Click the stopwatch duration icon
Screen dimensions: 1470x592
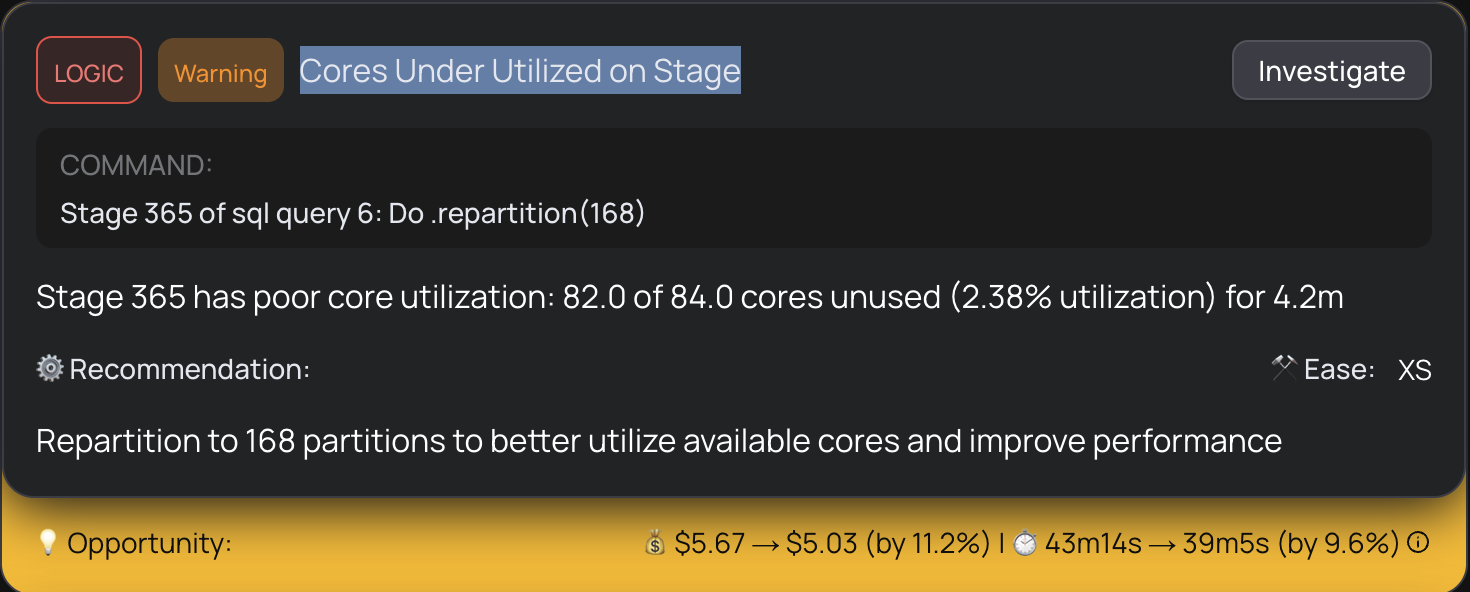1026,543
